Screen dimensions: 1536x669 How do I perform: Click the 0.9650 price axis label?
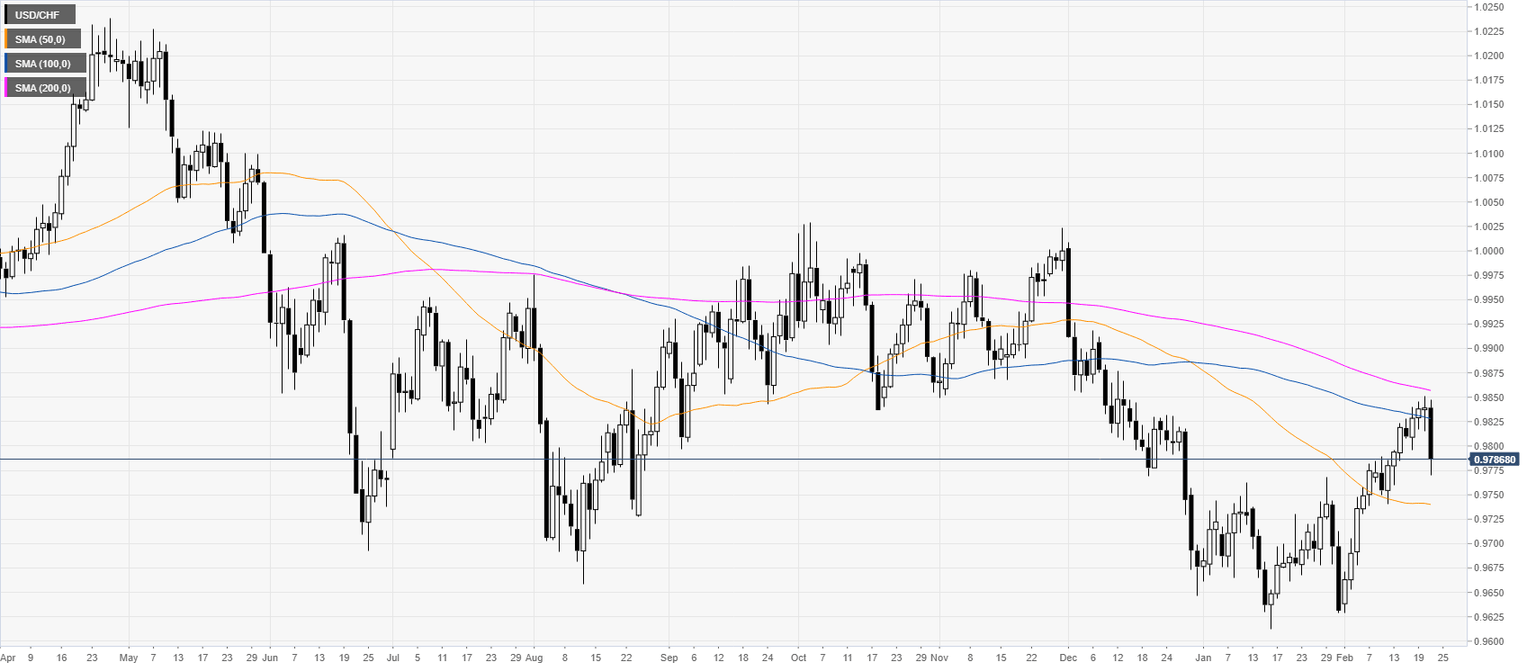pyautogui.click(x=1488, y=593)
